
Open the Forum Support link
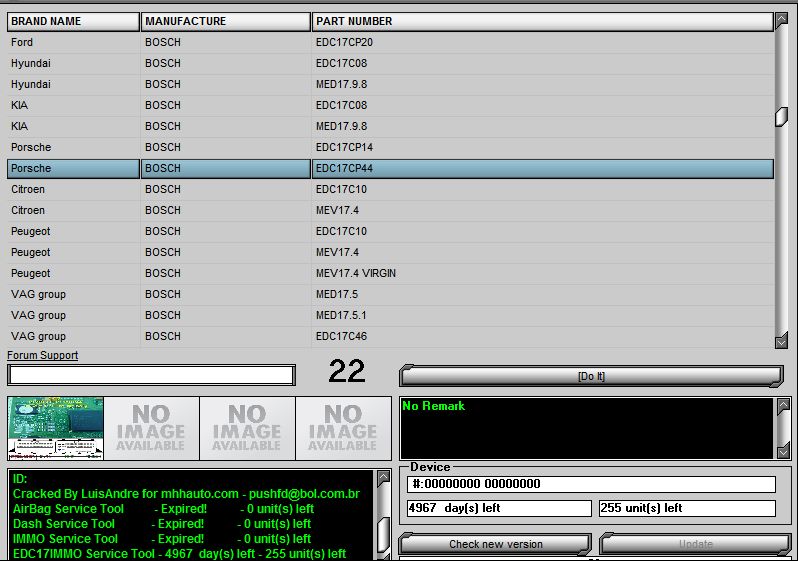tap(42, 356)
